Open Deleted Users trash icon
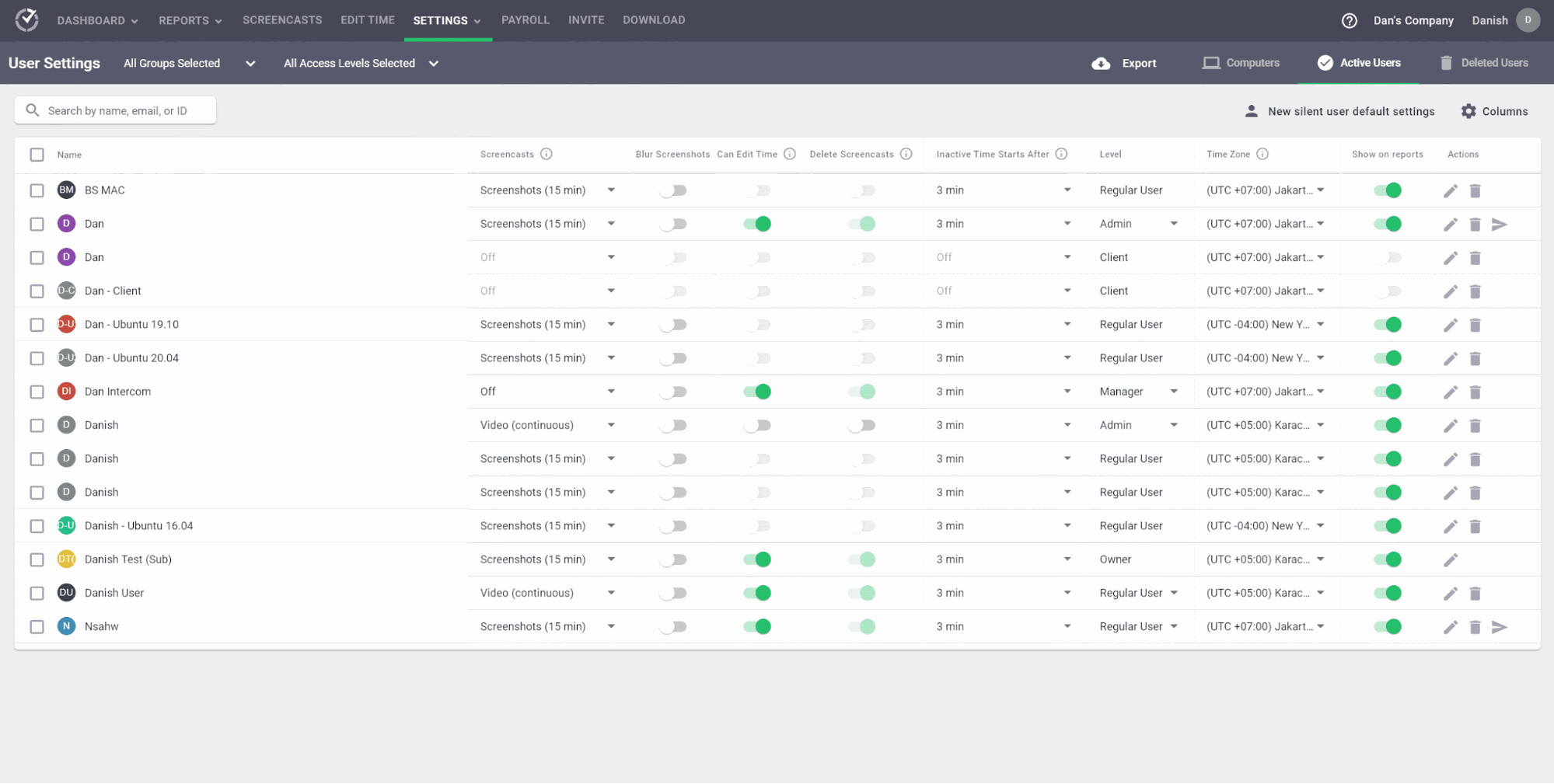This screenshot has width=1554, height=784. click(1447, 63)
